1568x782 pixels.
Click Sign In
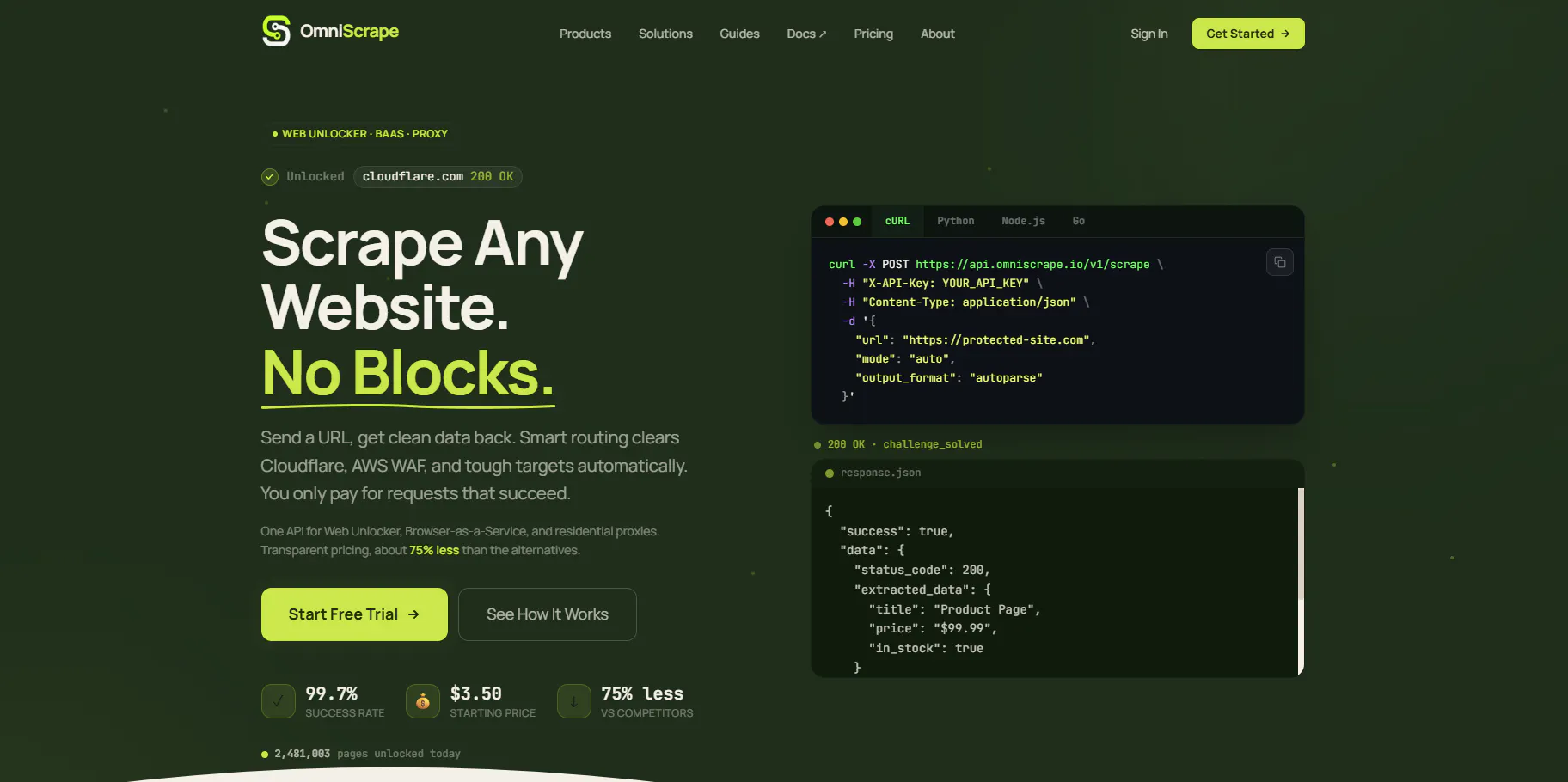coord(1149,34)
